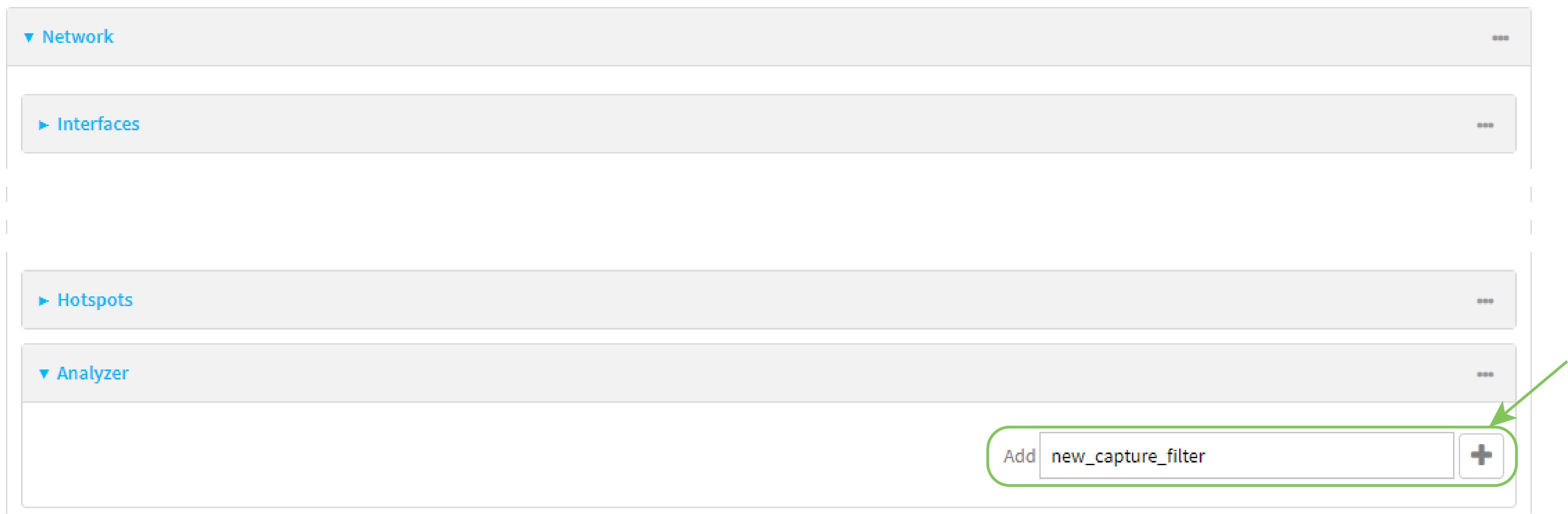1568x514 pixels.
Task: Click the Interfaces heading text
Action: 98,124
